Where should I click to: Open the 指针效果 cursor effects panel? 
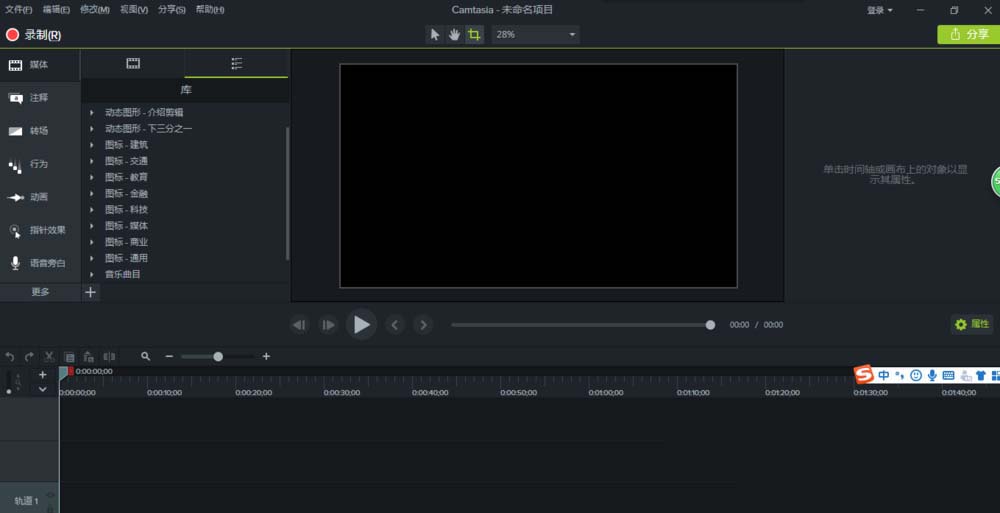click(x=39, y=230)
